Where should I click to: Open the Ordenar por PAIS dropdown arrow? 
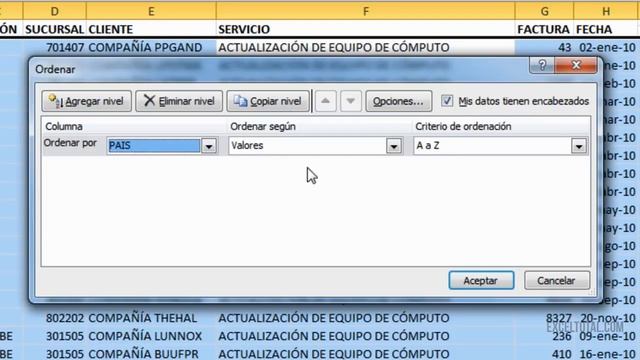click(x=209, y=146)
